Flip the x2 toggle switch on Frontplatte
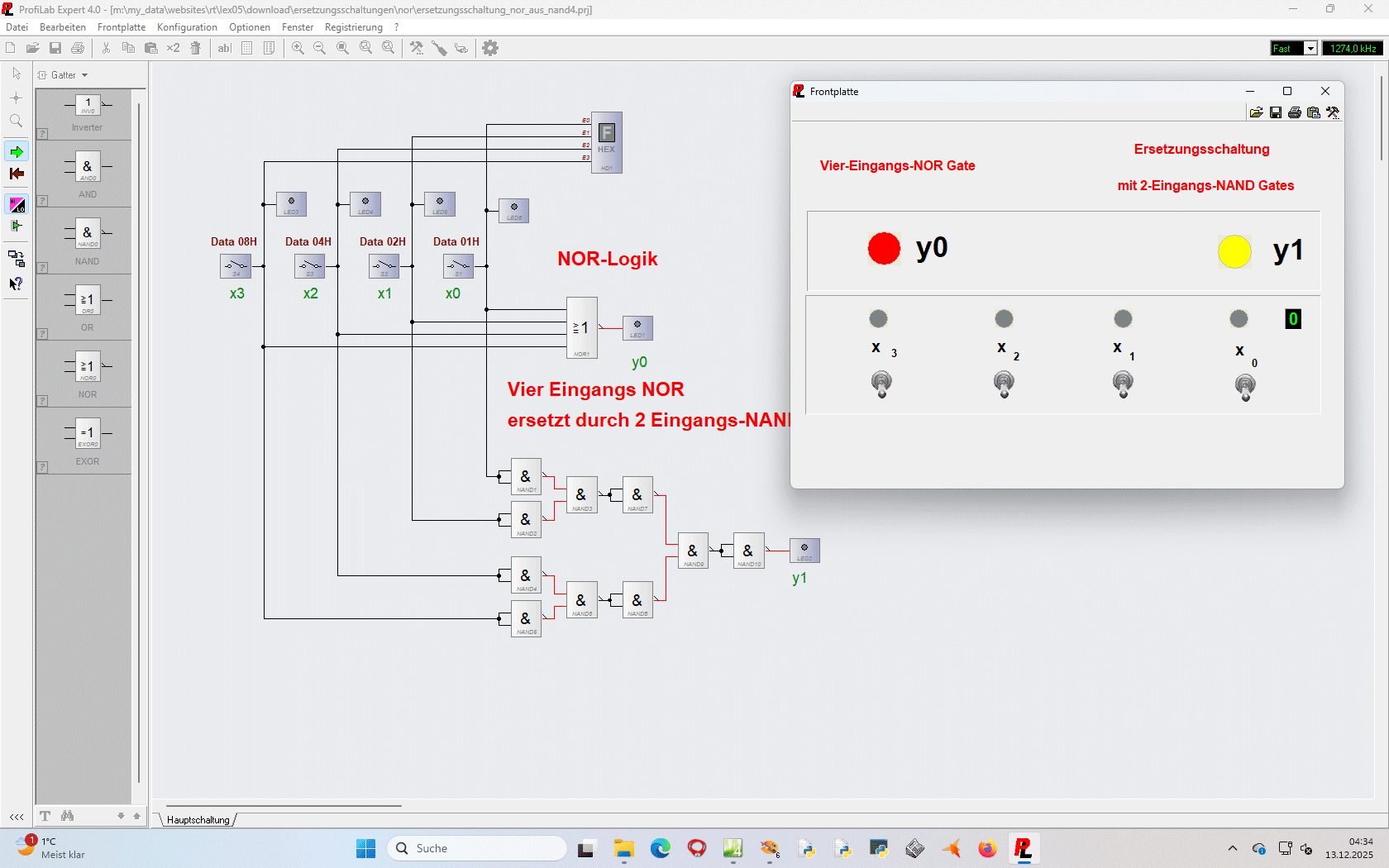Screen dimensions: 1389x868 click(1004, 384)
